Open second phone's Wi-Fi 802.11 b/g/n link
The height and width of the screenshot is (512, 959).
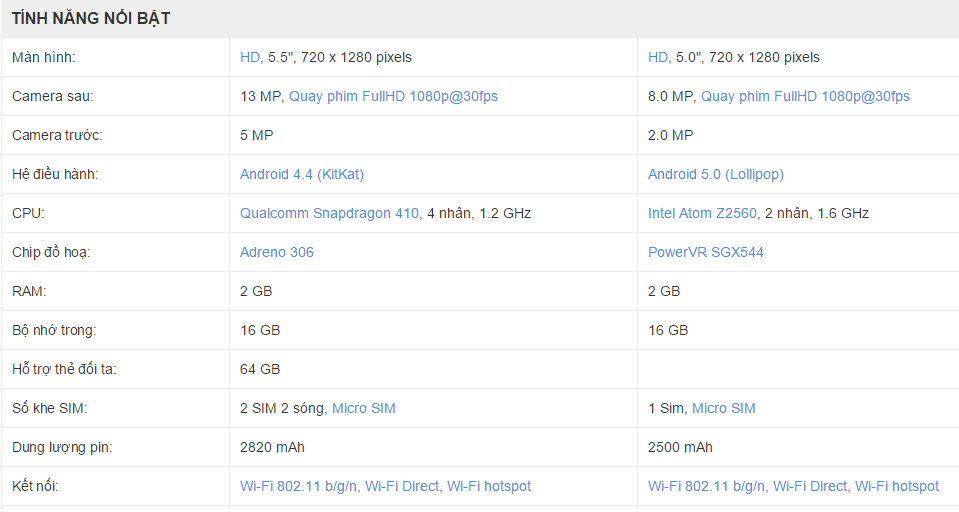pyautogui.click(x=706, y=486)
